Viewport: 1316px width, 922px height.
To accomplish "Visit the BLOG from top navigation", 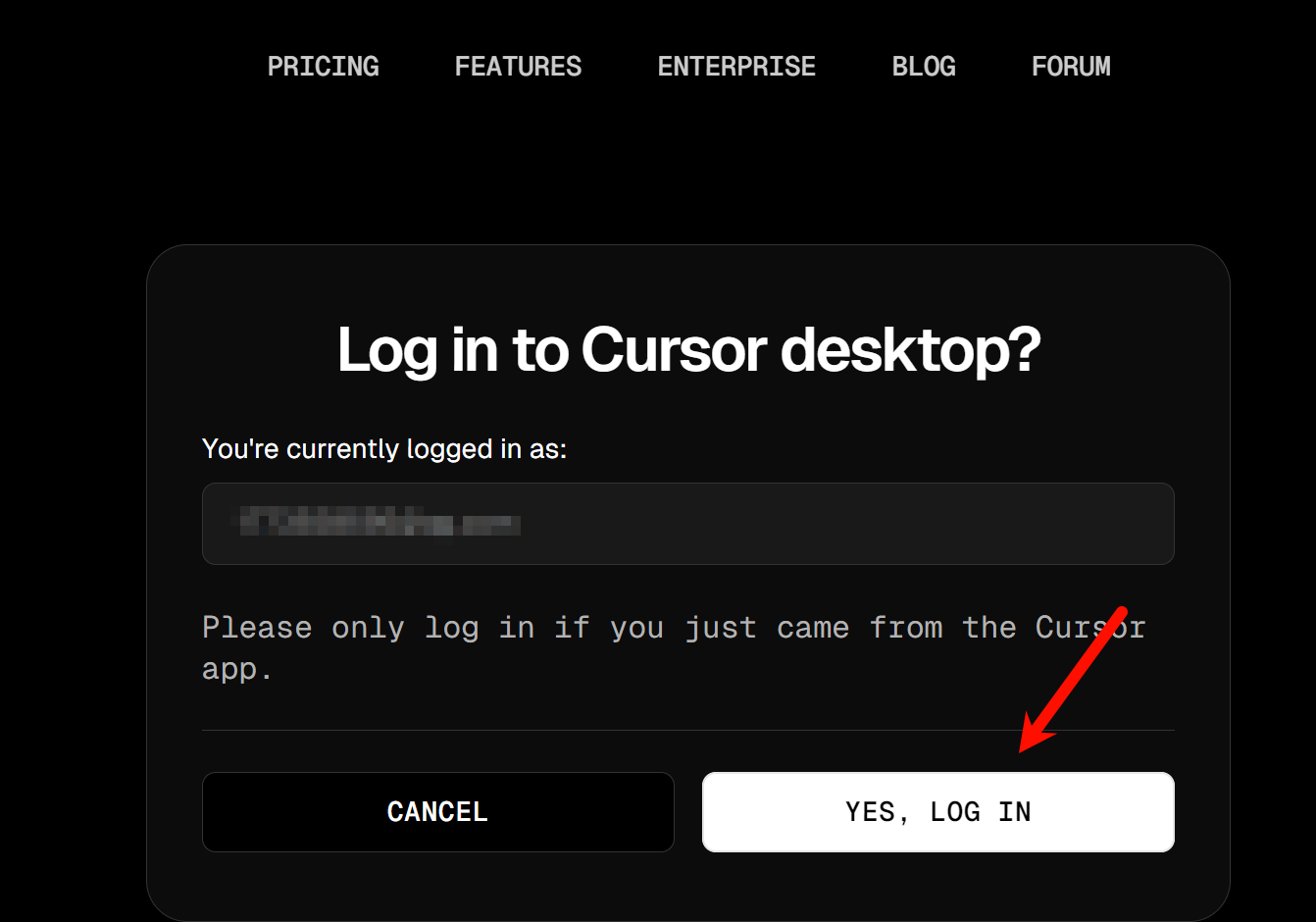I will (924, 66).
